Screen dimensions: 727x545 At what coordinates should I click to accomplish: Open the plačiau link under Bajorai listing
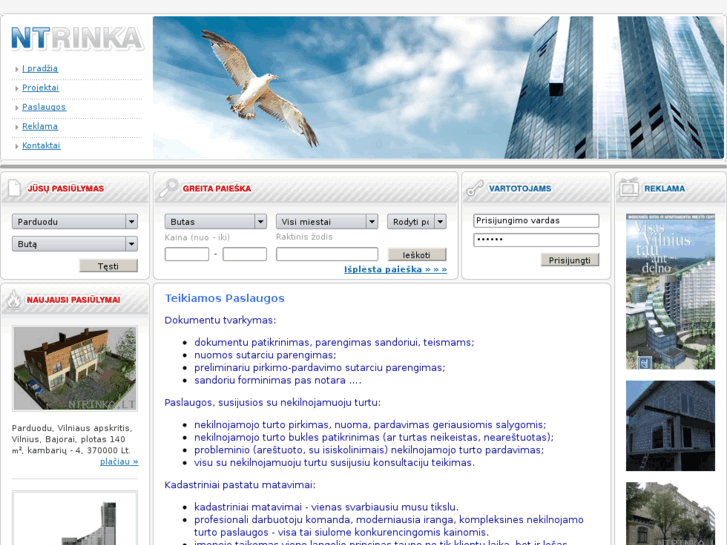point(119,462)
